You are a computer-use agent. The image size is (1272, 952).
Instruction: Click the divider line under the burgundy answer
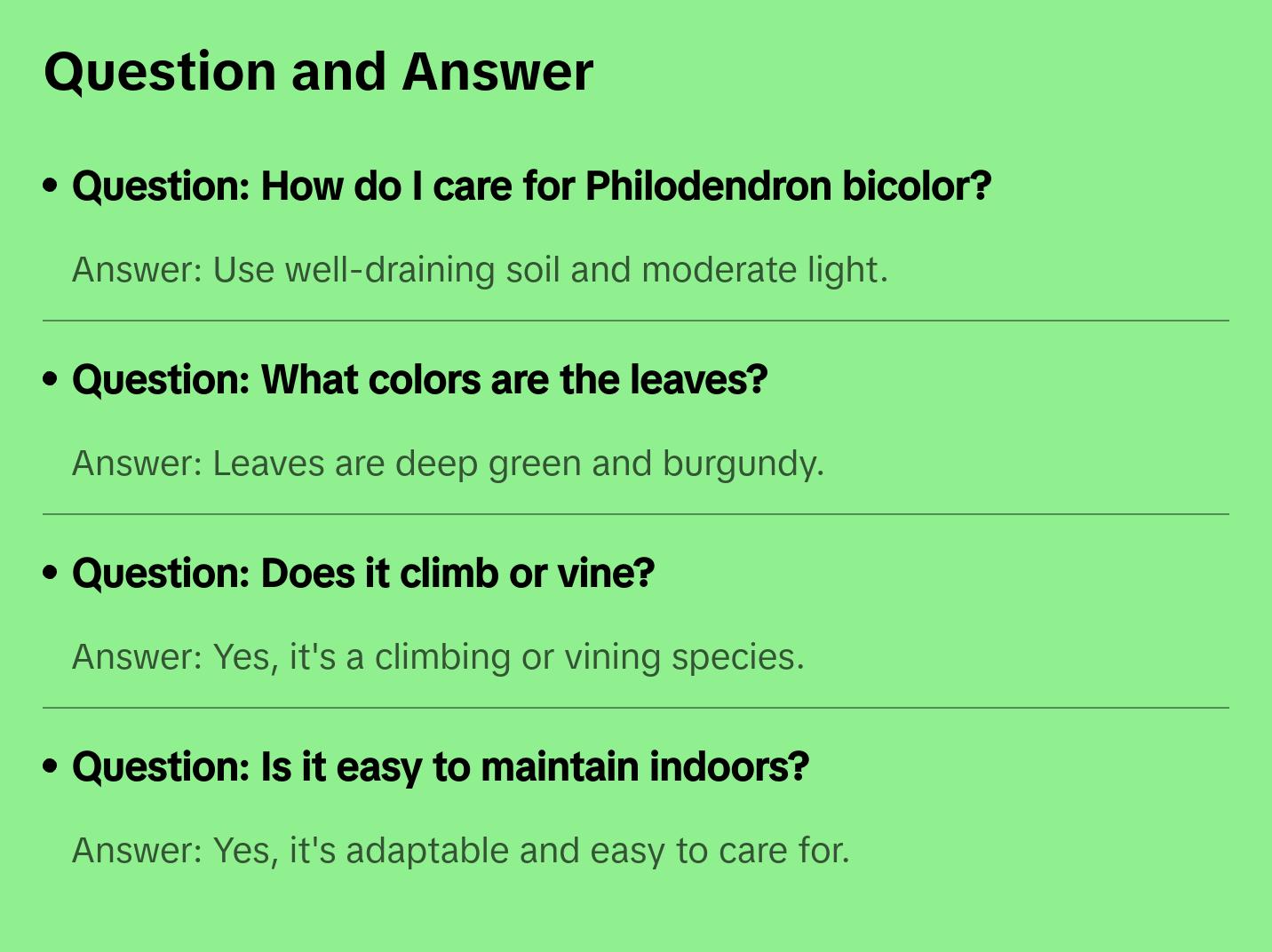pos(636,514)
